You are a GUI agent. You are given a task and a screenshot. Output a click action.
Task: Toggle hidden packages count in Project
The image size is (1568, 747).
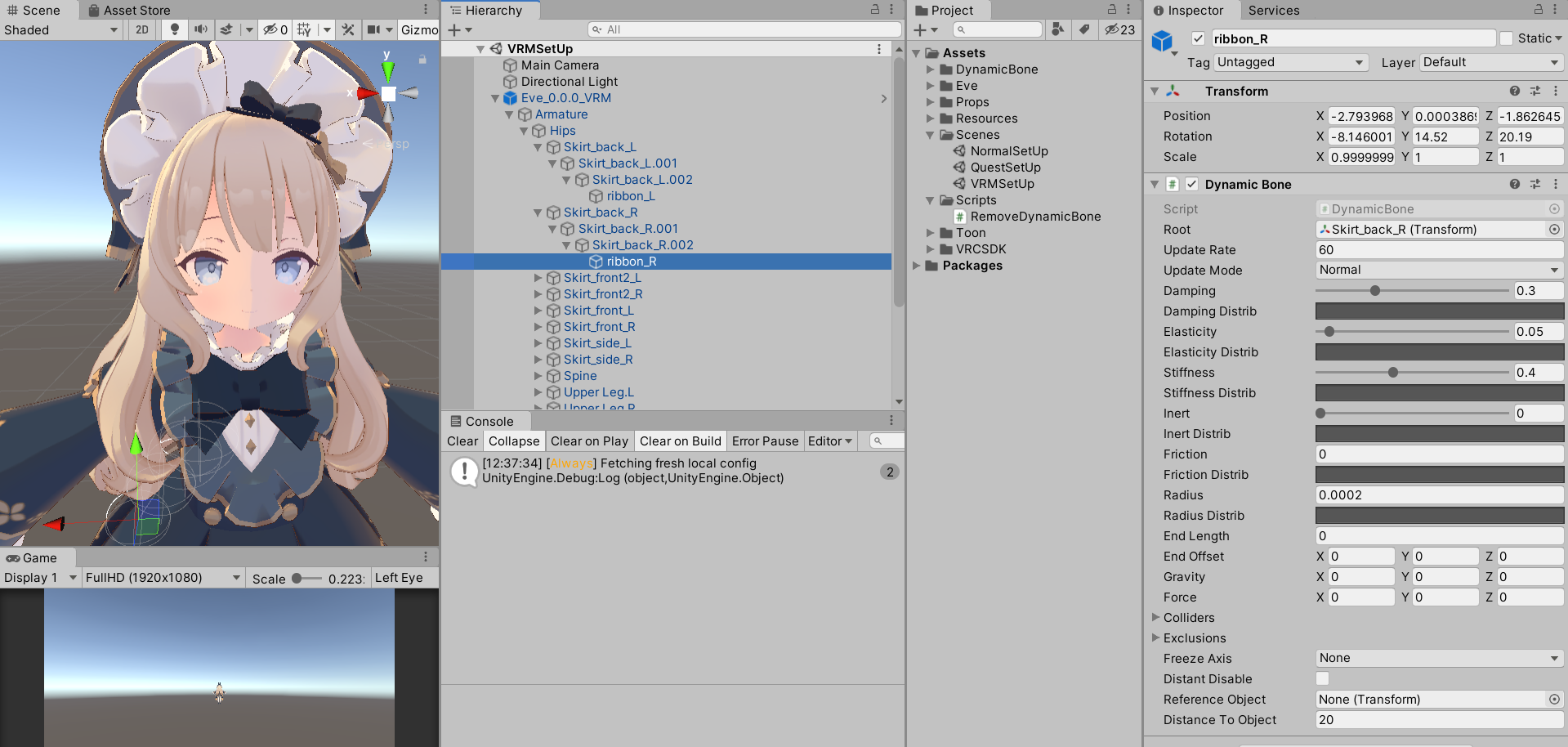click(1119, 29)
